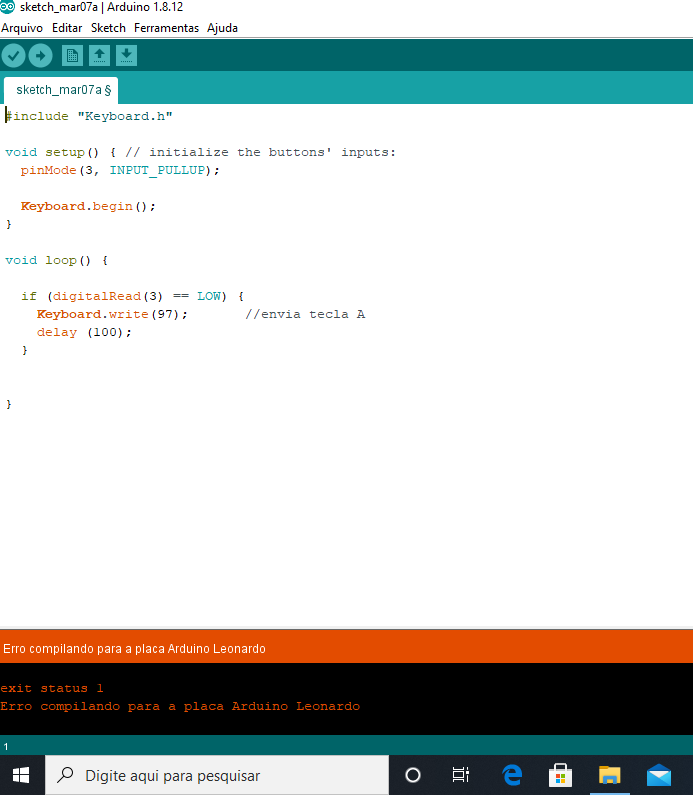The image size is (693, 795).
Task: Open the Editar menu
Action: tap(67, 28)
